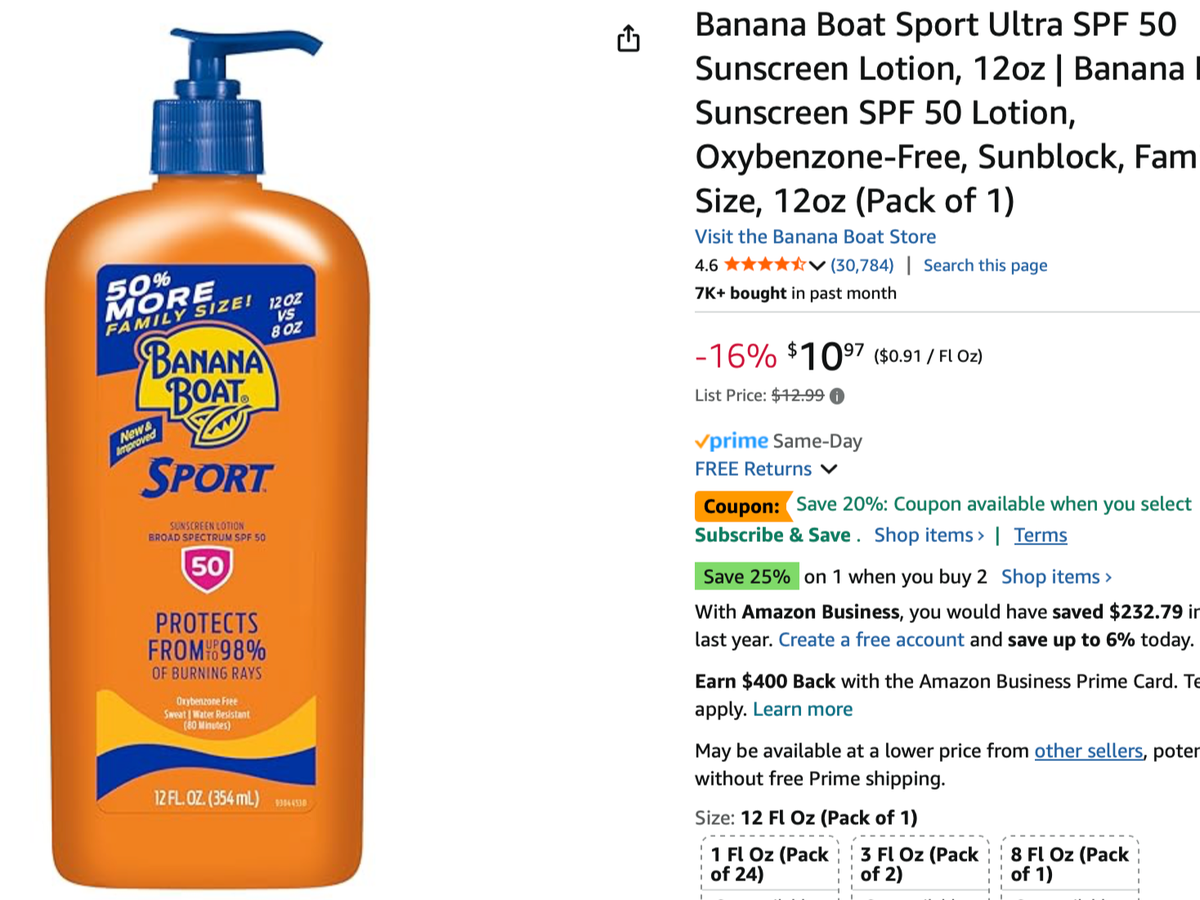Screen dimensions: 1200x900
Task: Click Create a free account link
Action: click(x=871, y=639)
